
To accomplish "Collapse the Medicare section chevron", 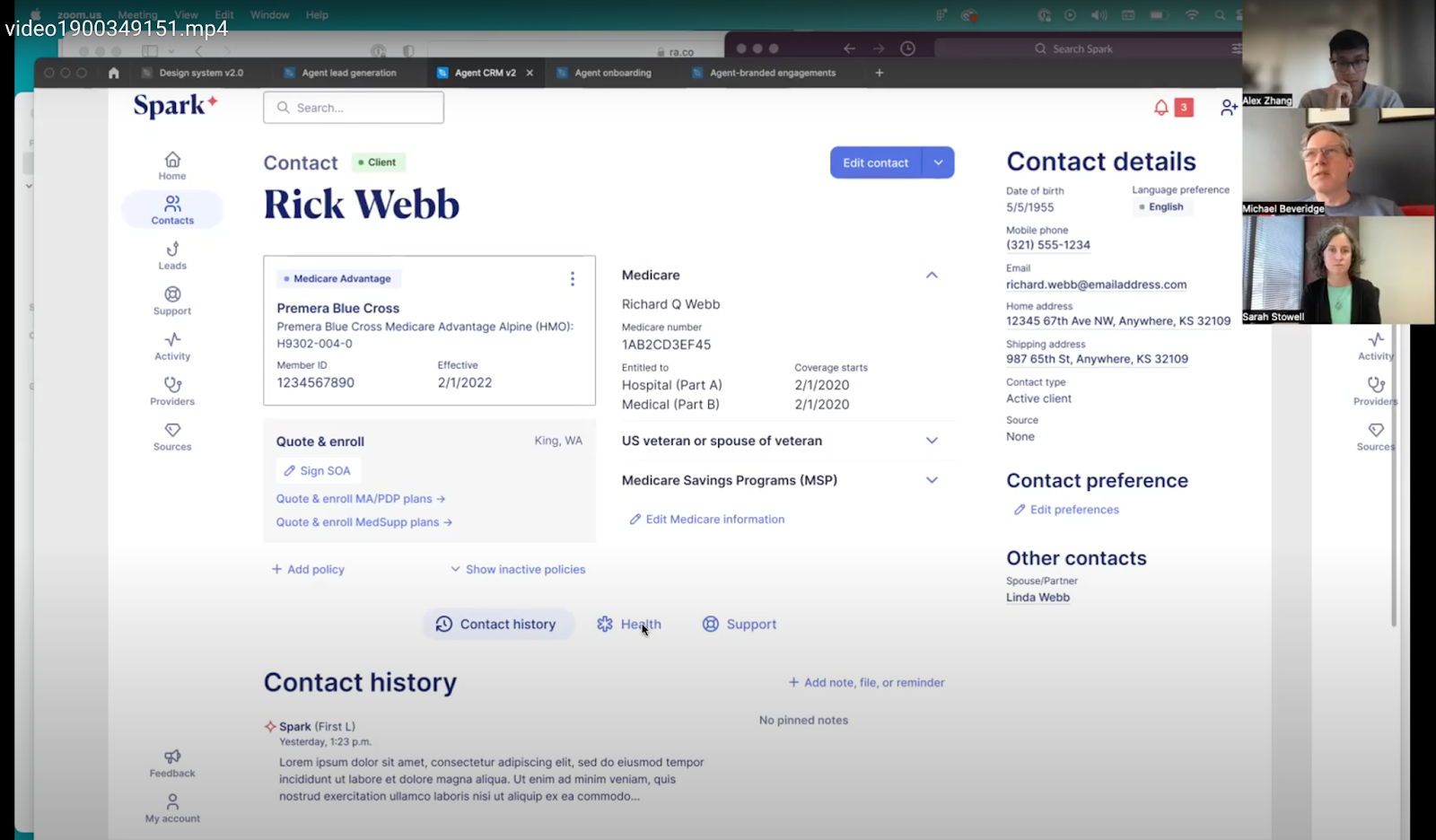I will 932,275.
